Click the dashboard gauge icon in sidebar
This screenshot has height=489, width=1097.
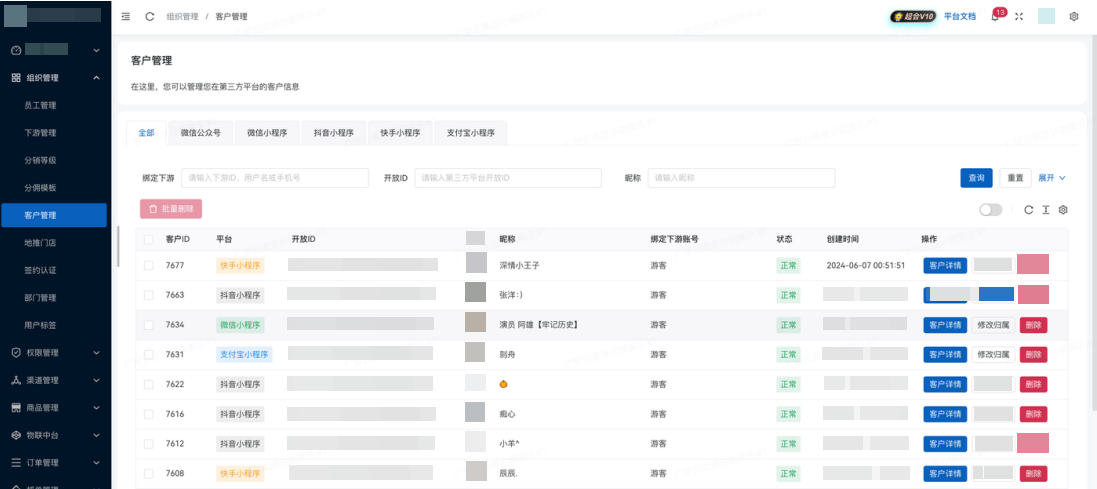pyautogui.click(x=16, y=50)
